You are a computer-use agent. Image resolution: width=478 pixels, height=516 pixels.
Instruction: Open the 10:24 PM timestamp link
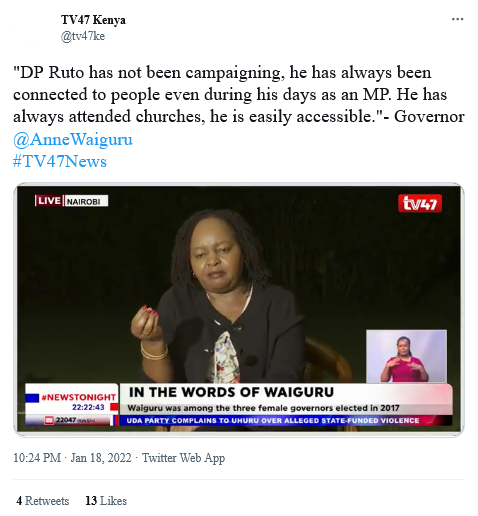[x=37, y=458]
